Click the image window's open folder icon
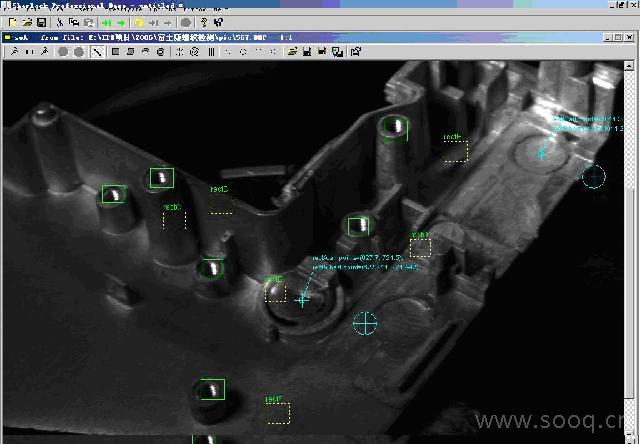The width and height of the screenshot is (640, 444). (290, 51)
